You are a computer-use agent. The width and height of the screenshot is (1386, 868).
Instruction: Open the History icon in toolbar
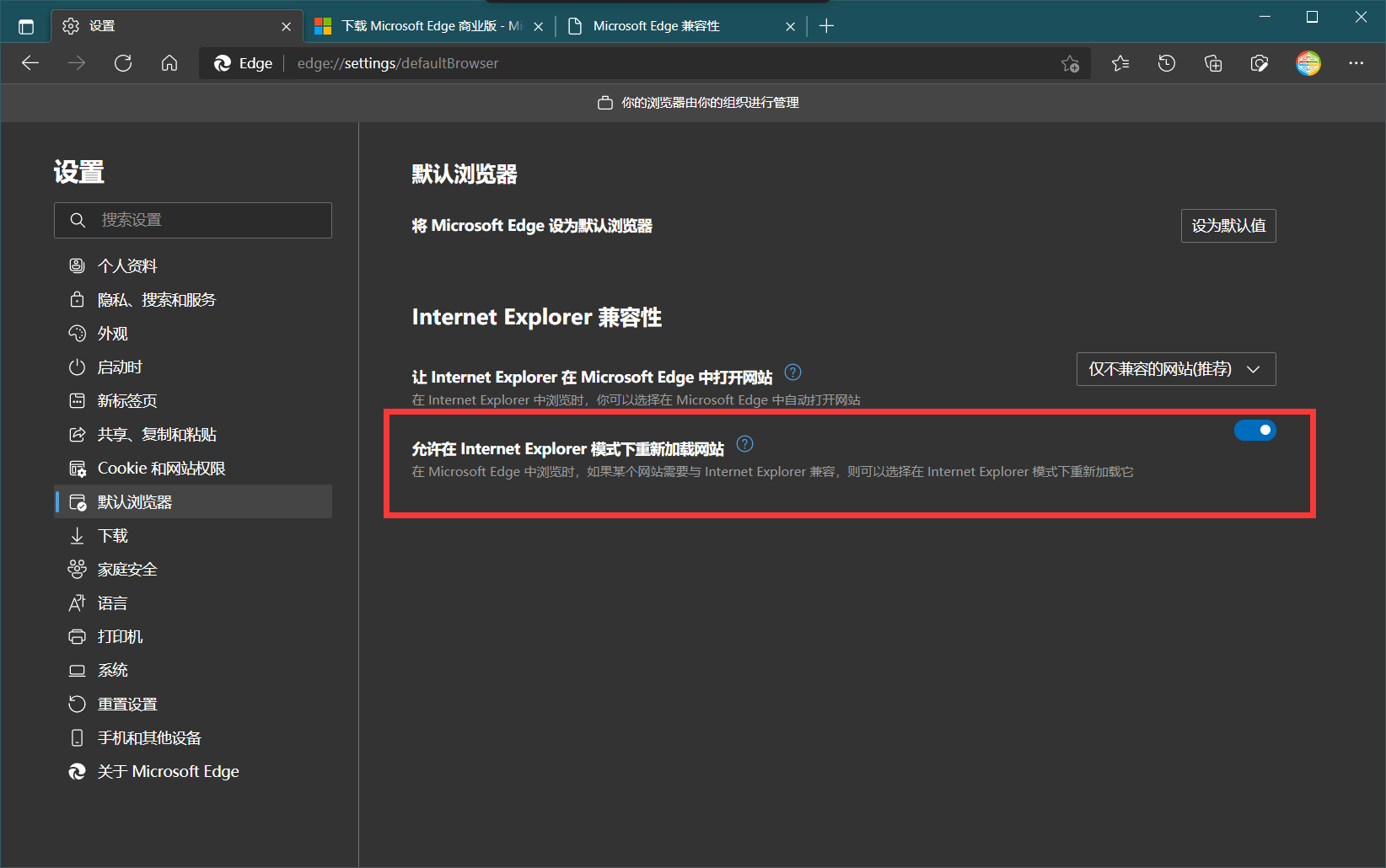pos(1167,63)
